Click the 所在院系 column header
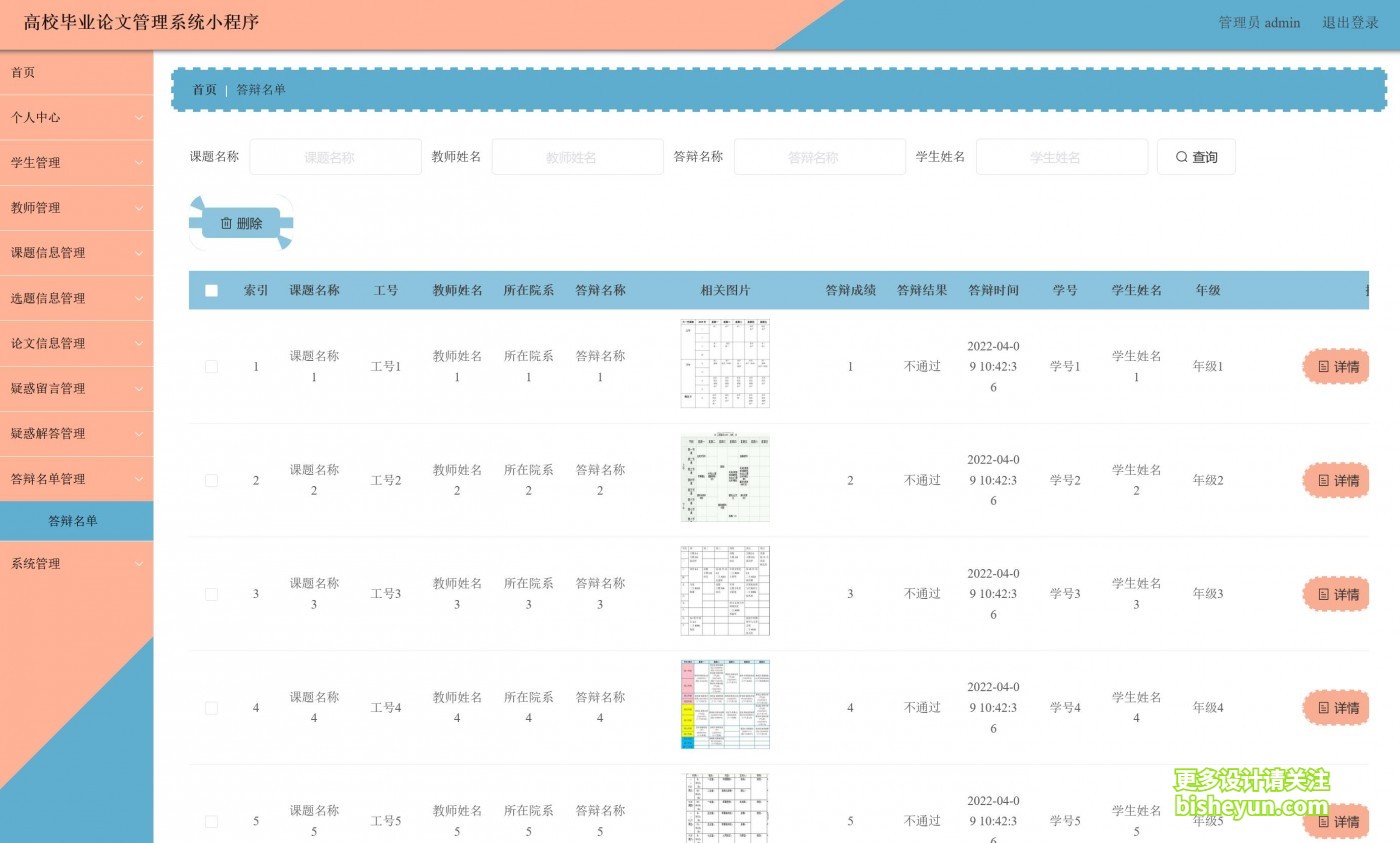 (x=528, y=290)
